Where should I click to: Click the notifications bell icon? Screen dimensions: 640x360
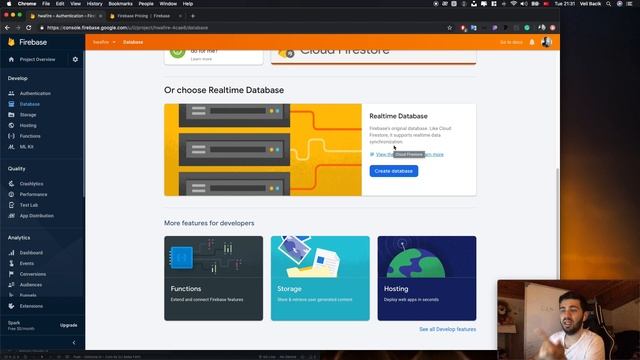pyautogui.click(x=532, y=42)
